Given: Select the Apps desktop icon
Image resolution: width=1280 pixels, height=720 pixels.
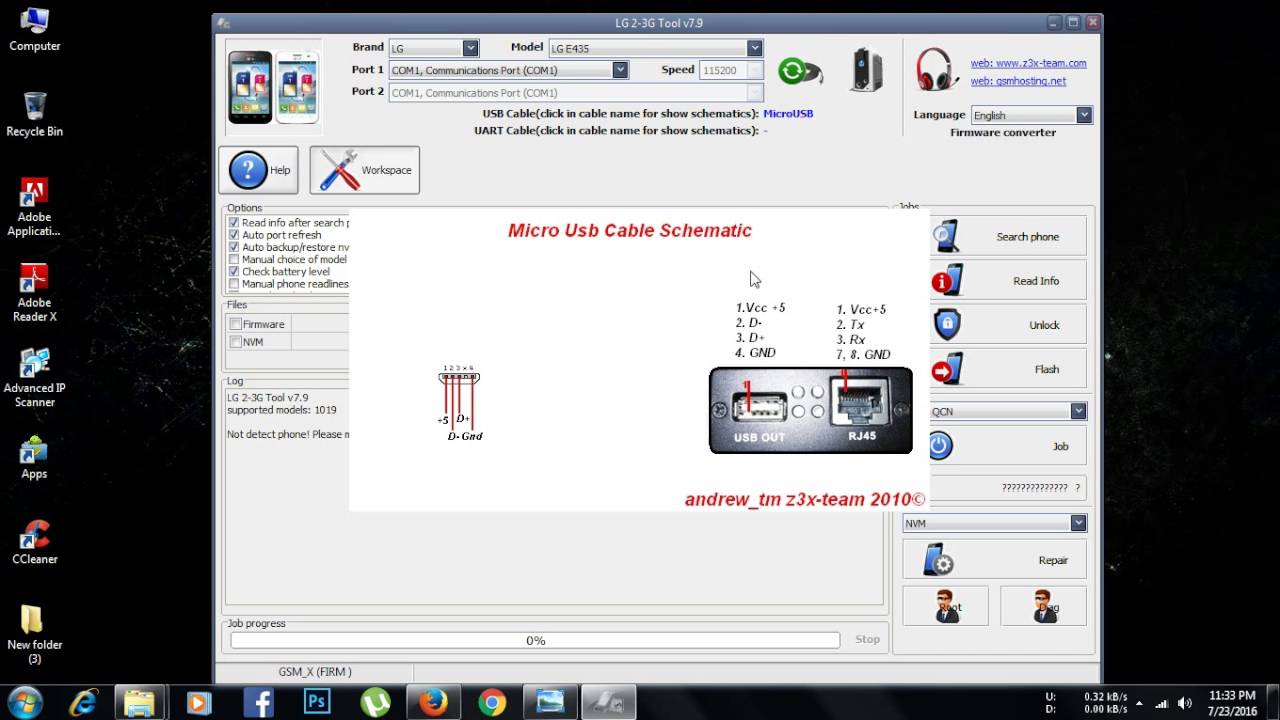Looking at the screenshot, I should click(x=35, y=457).
